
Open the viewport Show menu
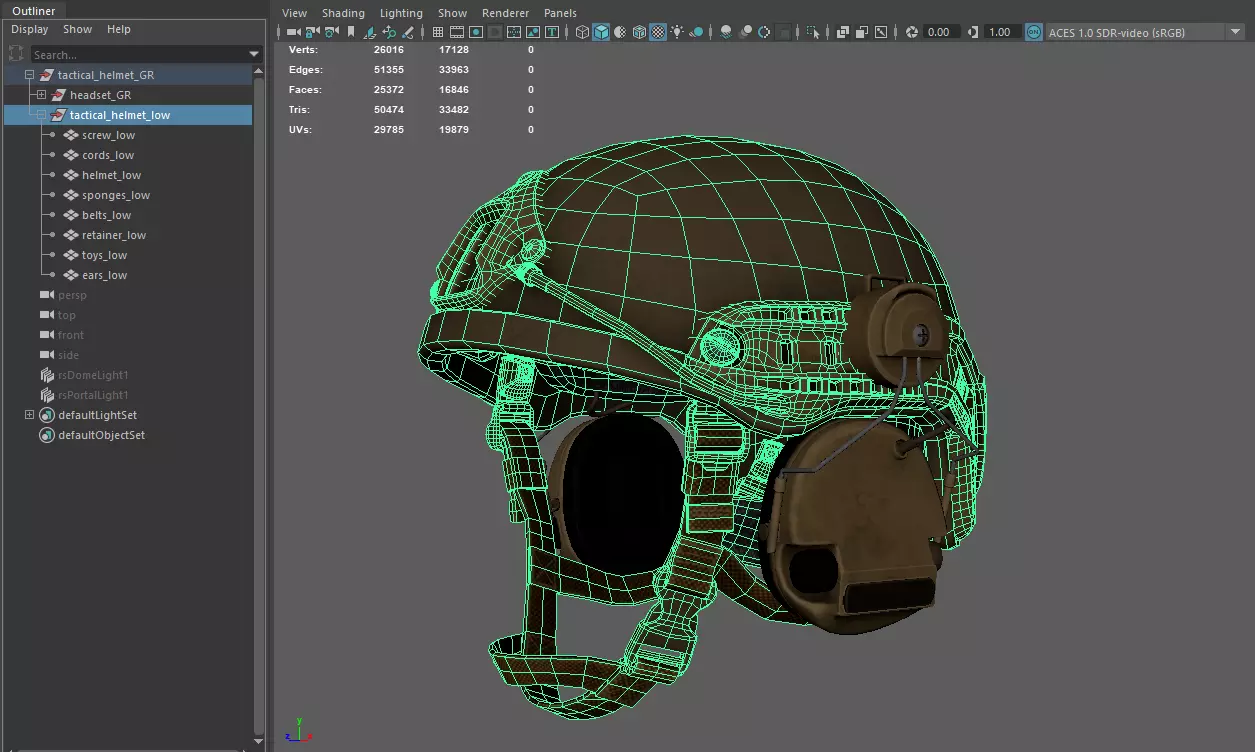pyautogui.click(x=452, y=13)
